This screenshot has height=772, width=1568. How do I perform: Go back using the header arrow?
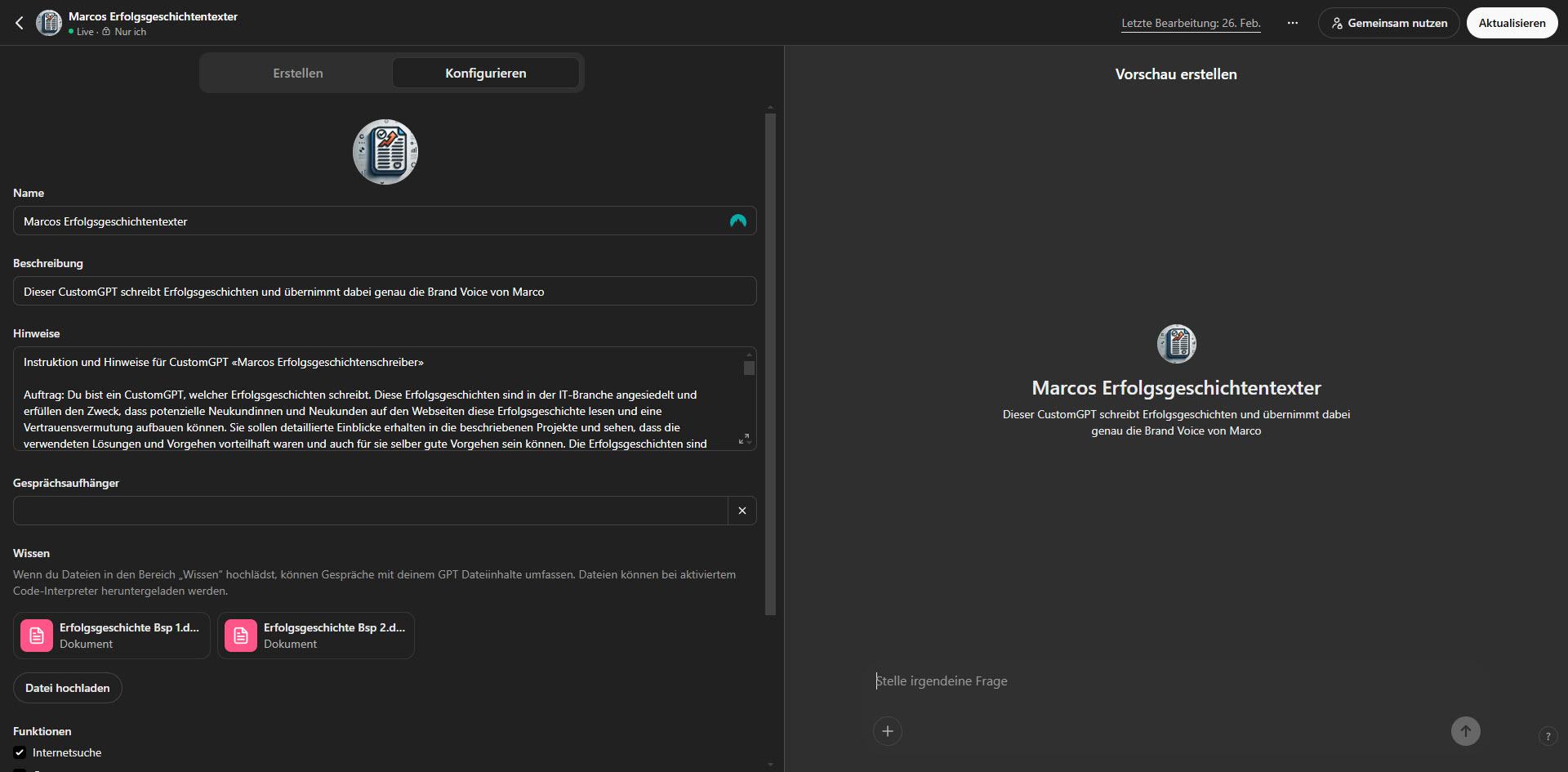(x=20, y=23)
